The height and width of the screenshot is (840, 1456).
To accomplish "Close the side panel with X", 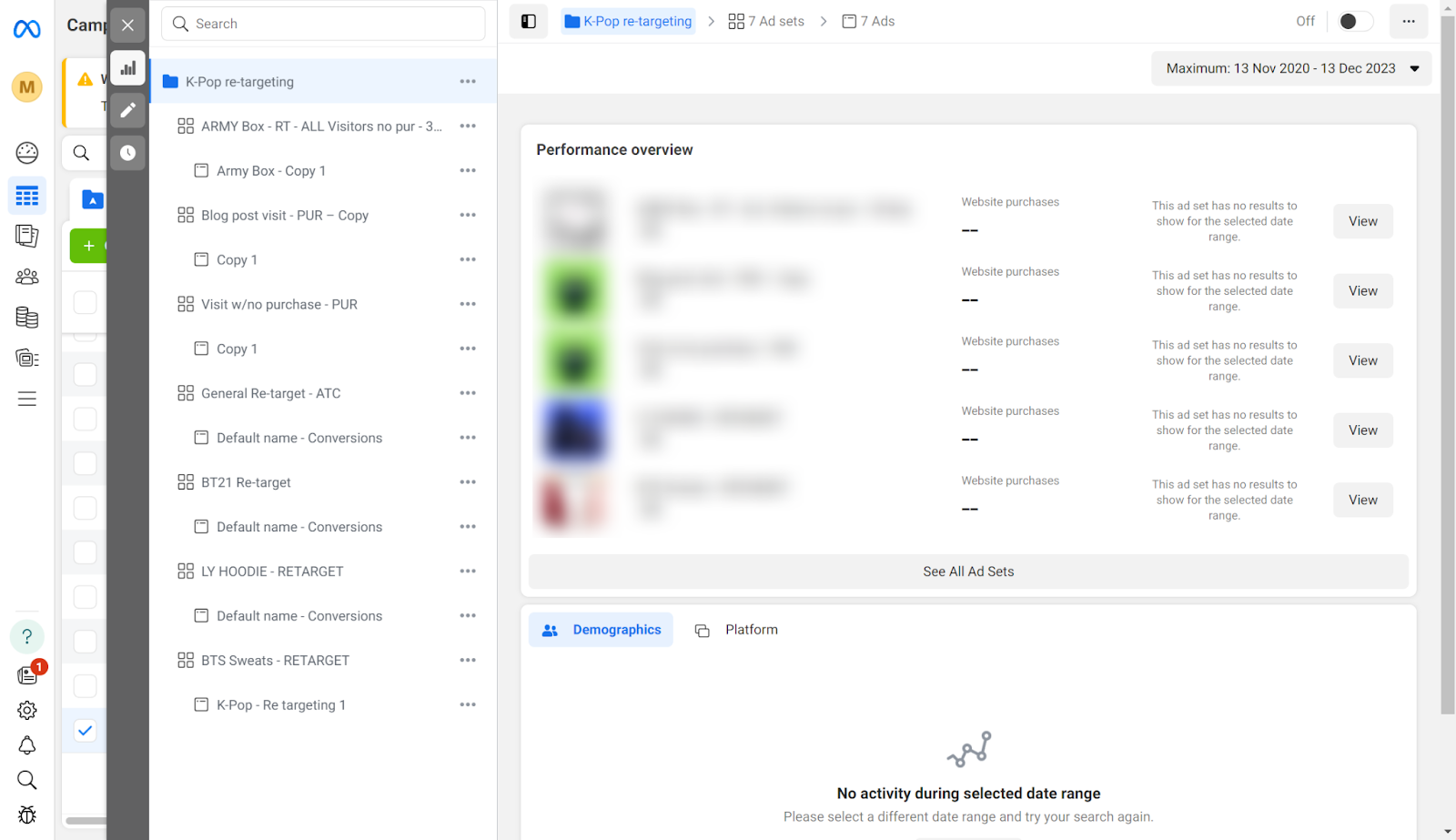I will pos(128,25).
